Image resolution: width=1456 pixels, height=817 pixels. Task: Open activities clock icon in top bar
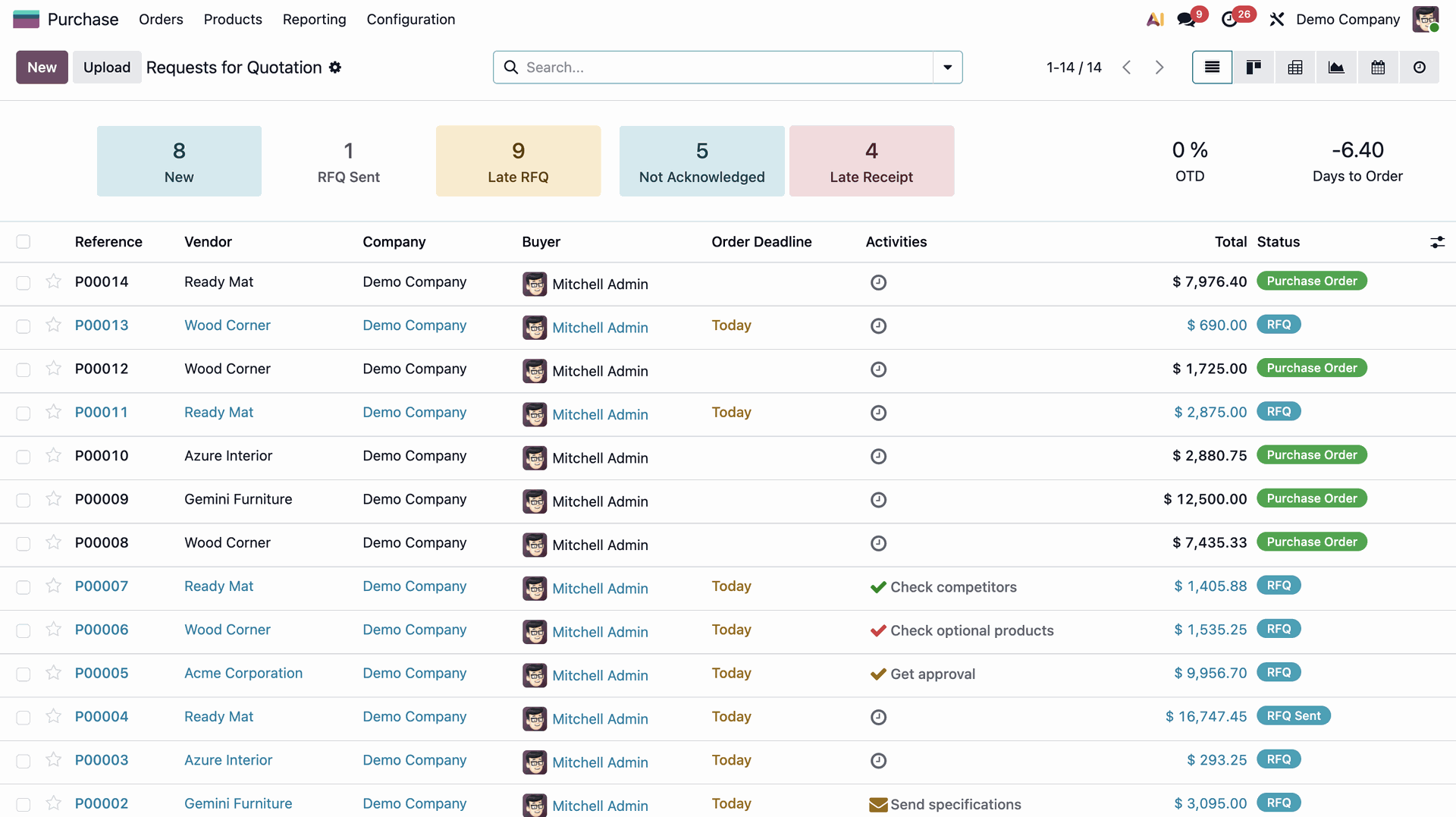point(1231,19)
